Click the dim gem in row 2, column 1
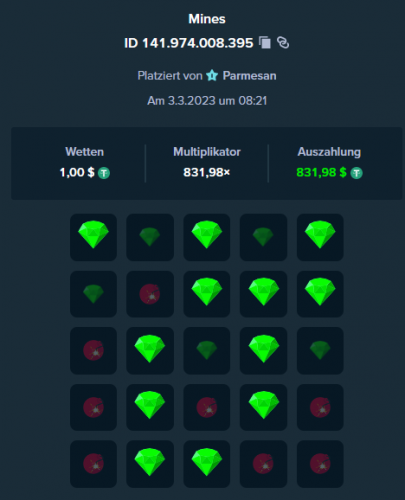The width and height of the screenshot is (405, 500). coord(93,294)
